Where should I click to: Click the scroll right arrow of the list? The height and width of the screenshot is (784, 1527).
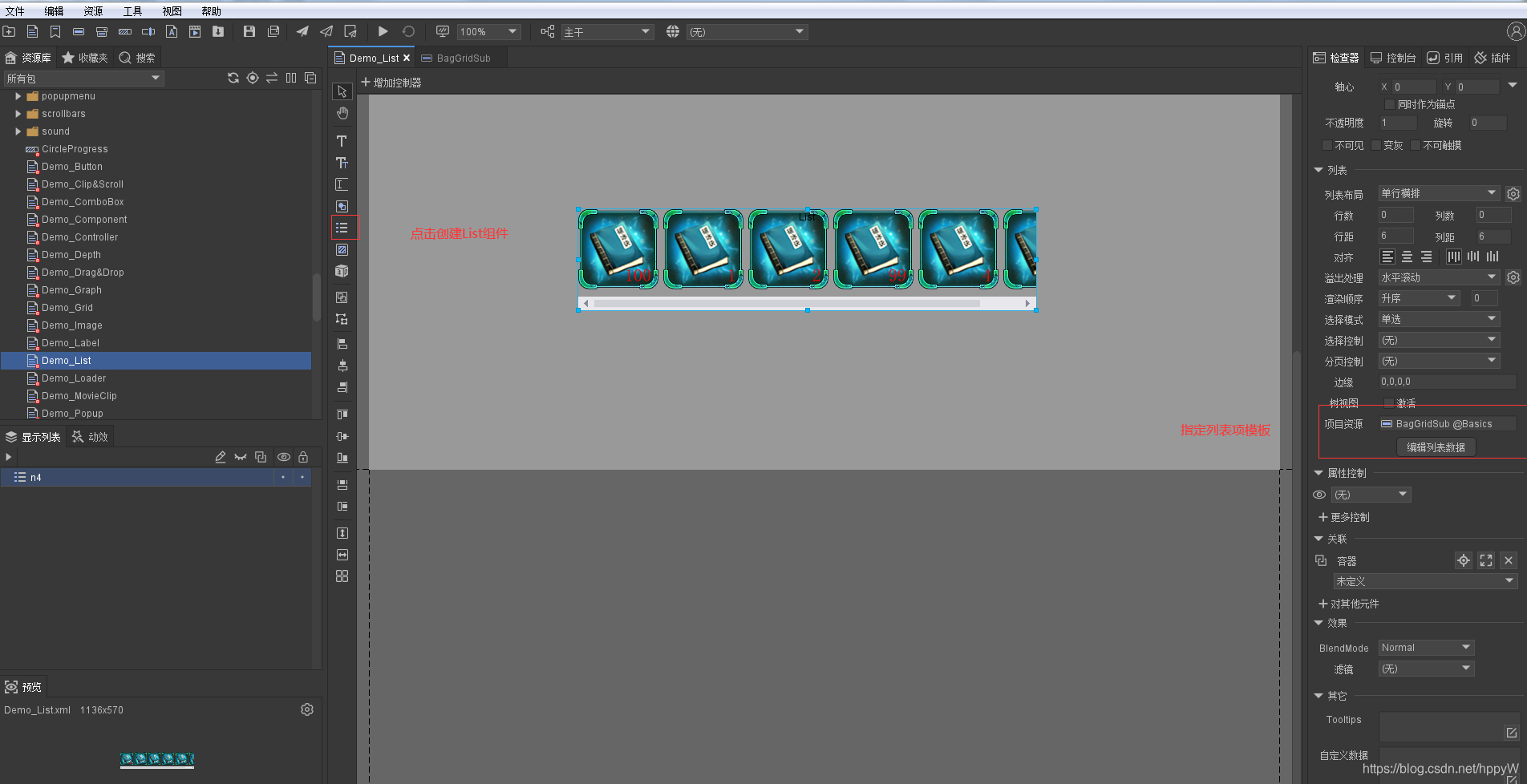(x=1027, y=303)
